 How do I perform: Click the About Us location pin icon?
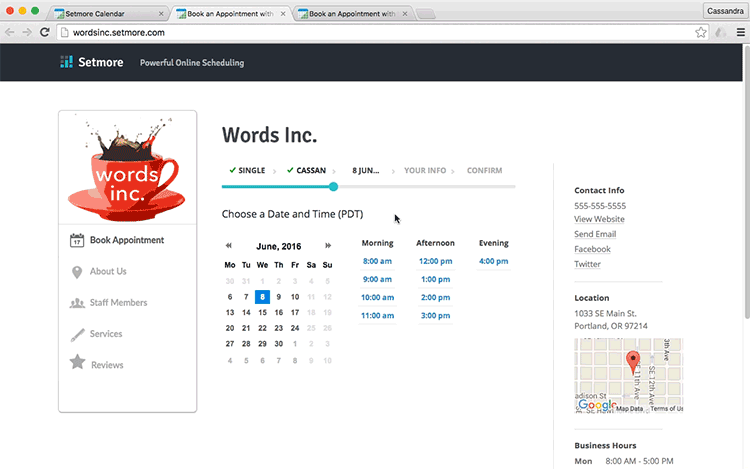pos(77,272)
